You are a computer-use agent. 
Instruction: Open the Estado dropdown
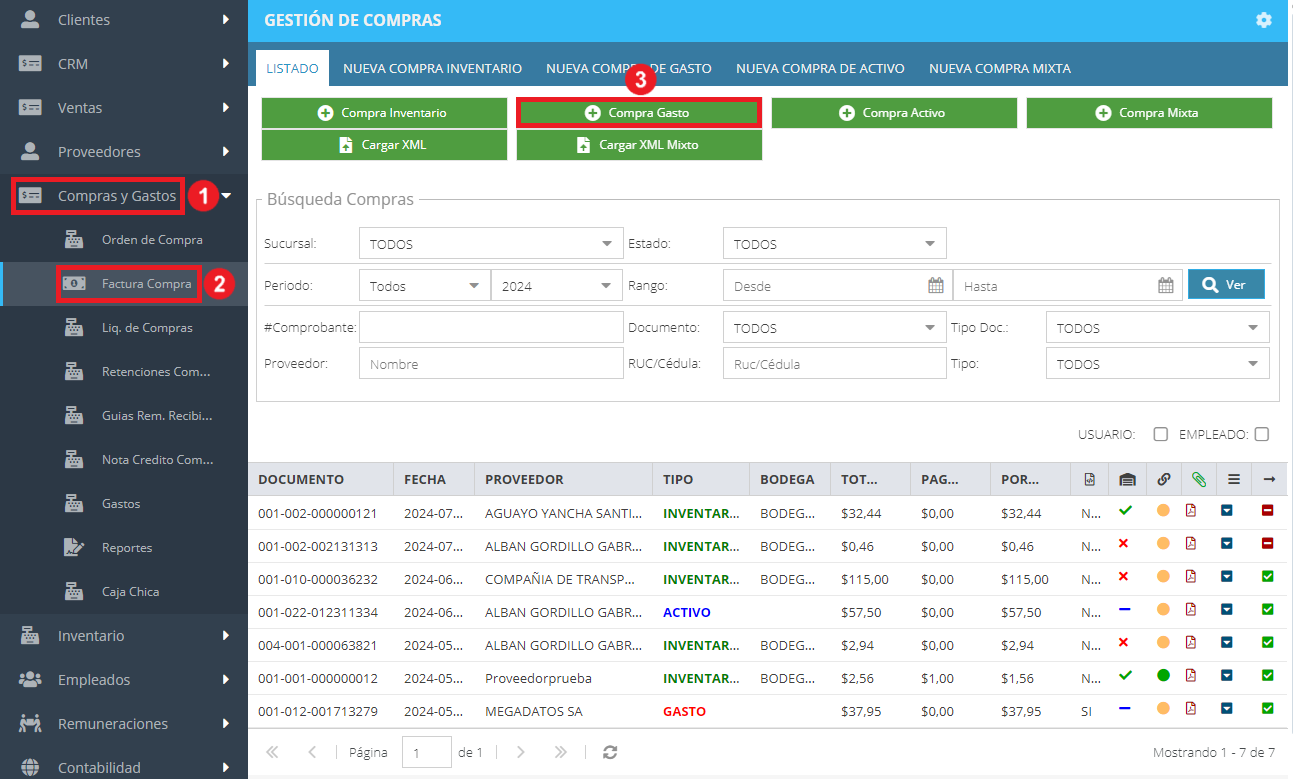(x=834, y=243)
